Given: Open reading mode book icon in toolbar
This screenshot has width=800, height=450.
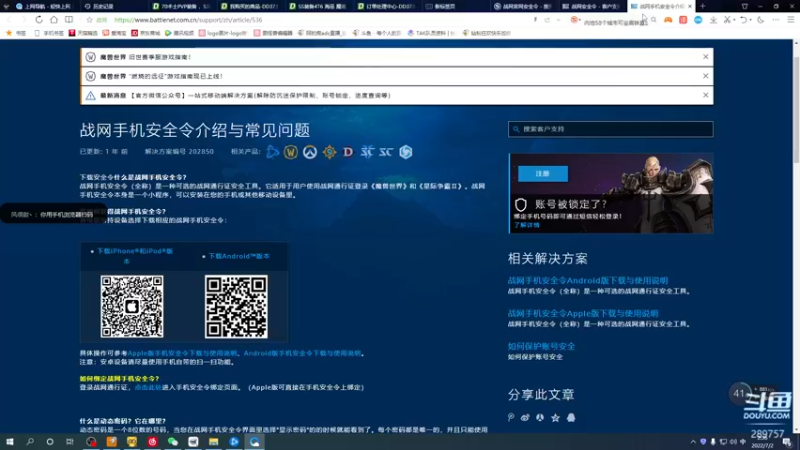Looking at the screenshot, I should coord(69,19).
